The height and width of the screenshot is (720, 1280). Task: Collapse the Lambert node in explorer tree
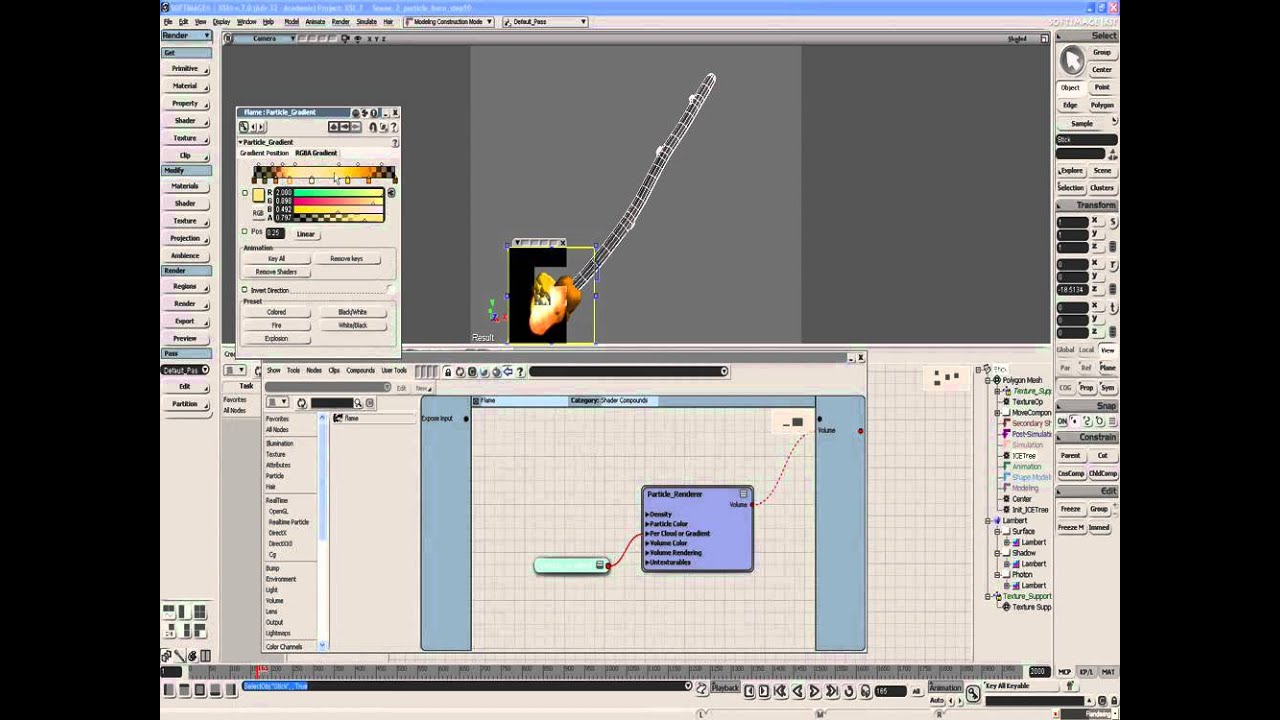click(988, 521)
